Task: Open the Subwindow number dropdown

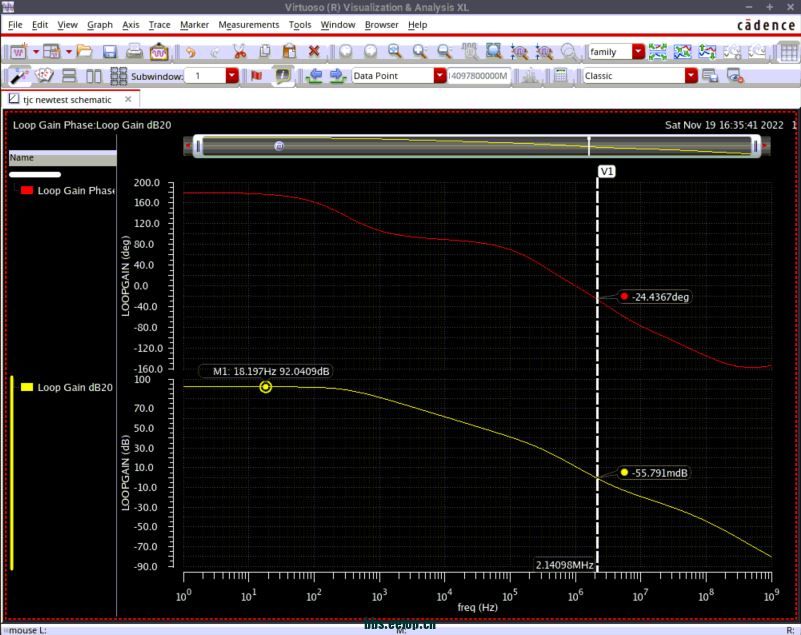Action: pos(232,76)
